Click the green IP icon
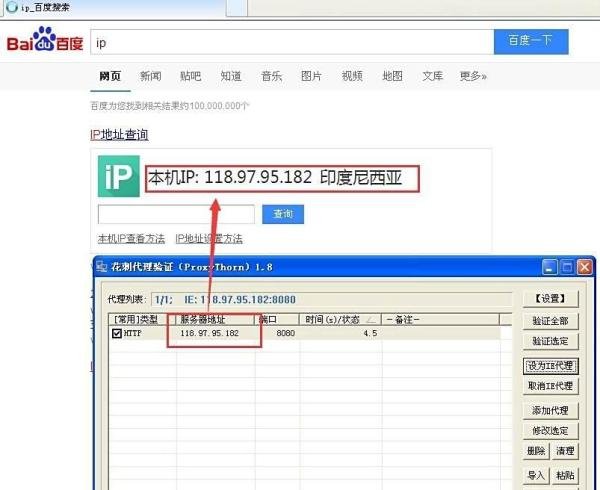The width and height of the screenshot is (600, 490). 119,176
